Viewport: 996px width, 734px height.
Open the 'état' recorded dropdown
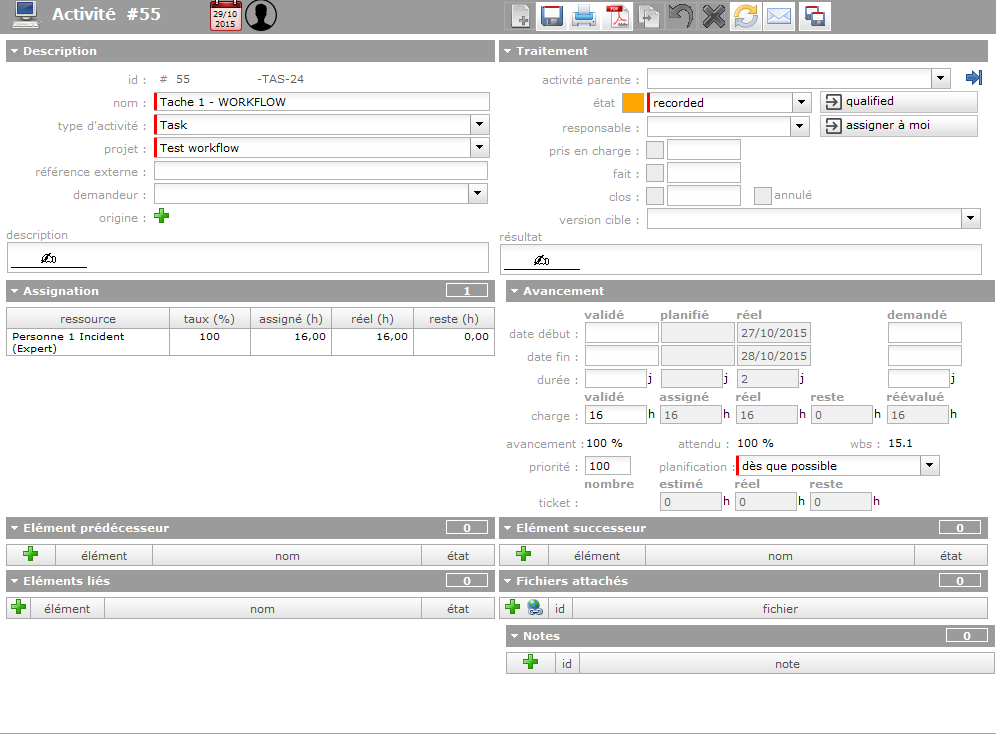(x=801, y=102)
